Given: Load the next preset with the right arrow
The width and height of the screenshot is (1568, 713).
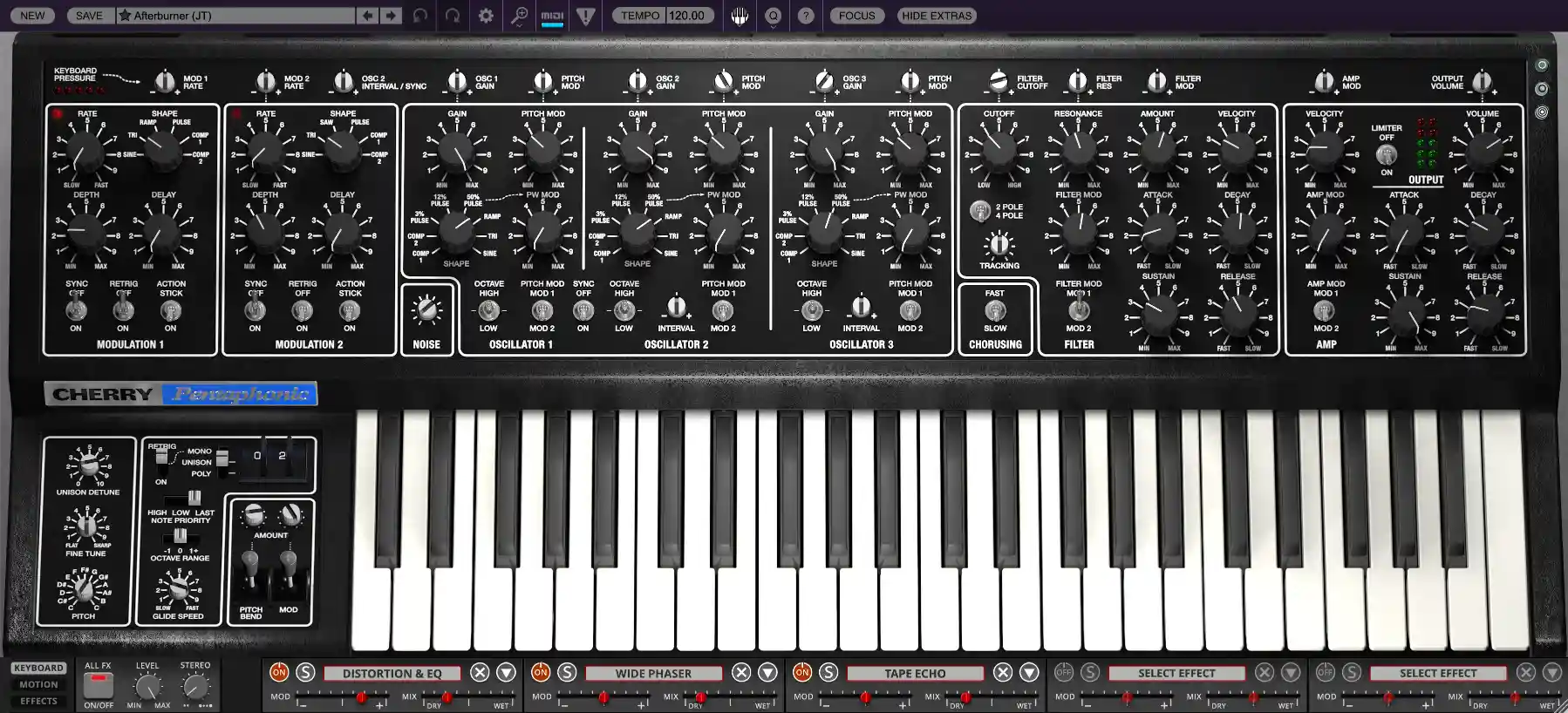Looking at the screenshot, I should pyautogui.click(x=391, y=16).
